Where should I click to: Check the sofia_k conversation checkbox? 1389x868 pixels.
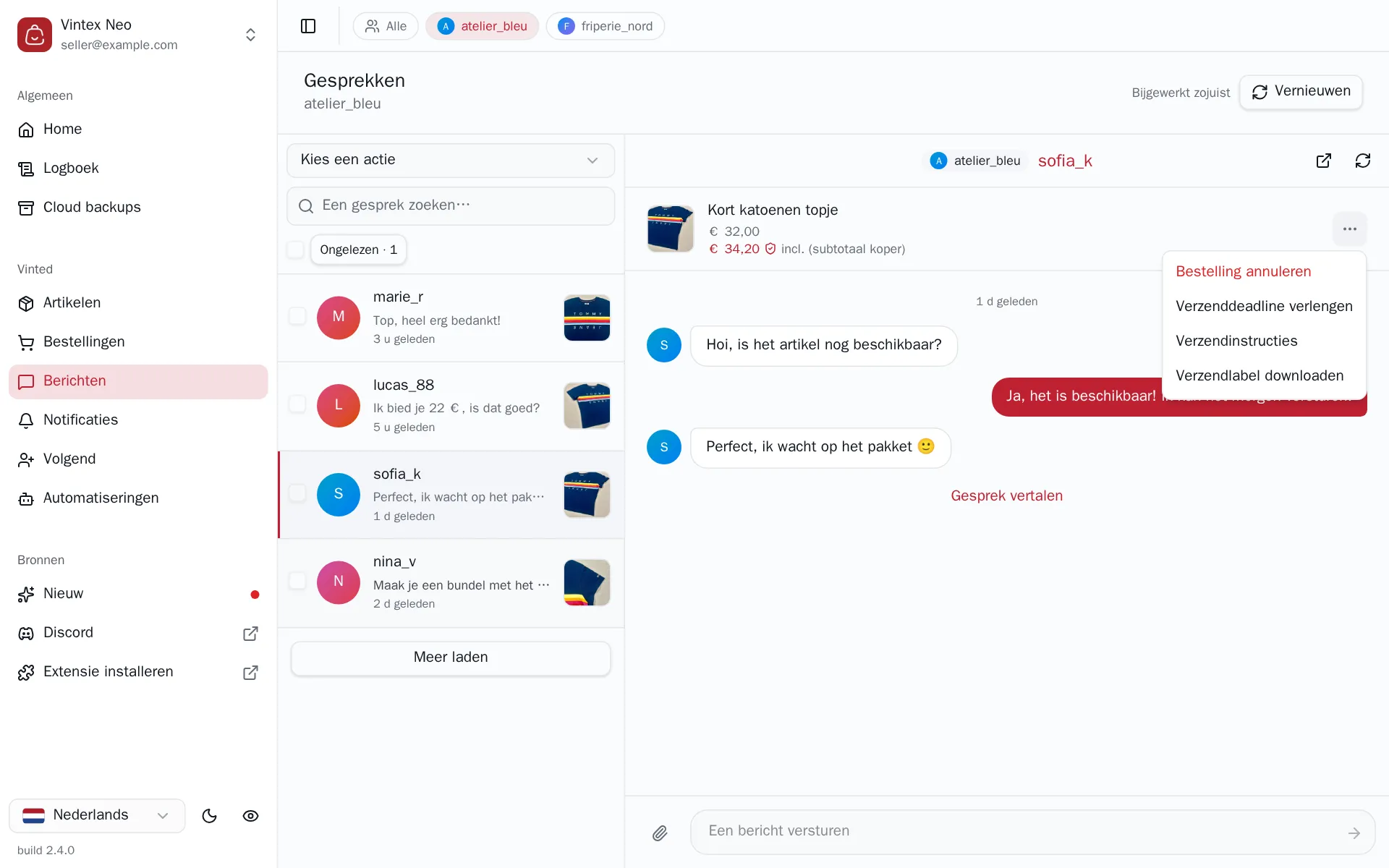[x=297, y=493]
